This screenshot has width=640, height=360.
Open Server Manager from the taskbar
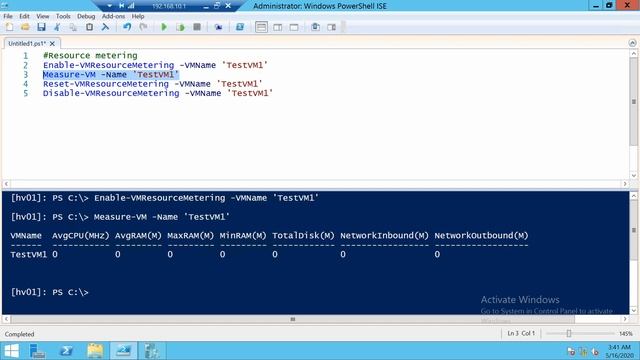tap(37, 351)
